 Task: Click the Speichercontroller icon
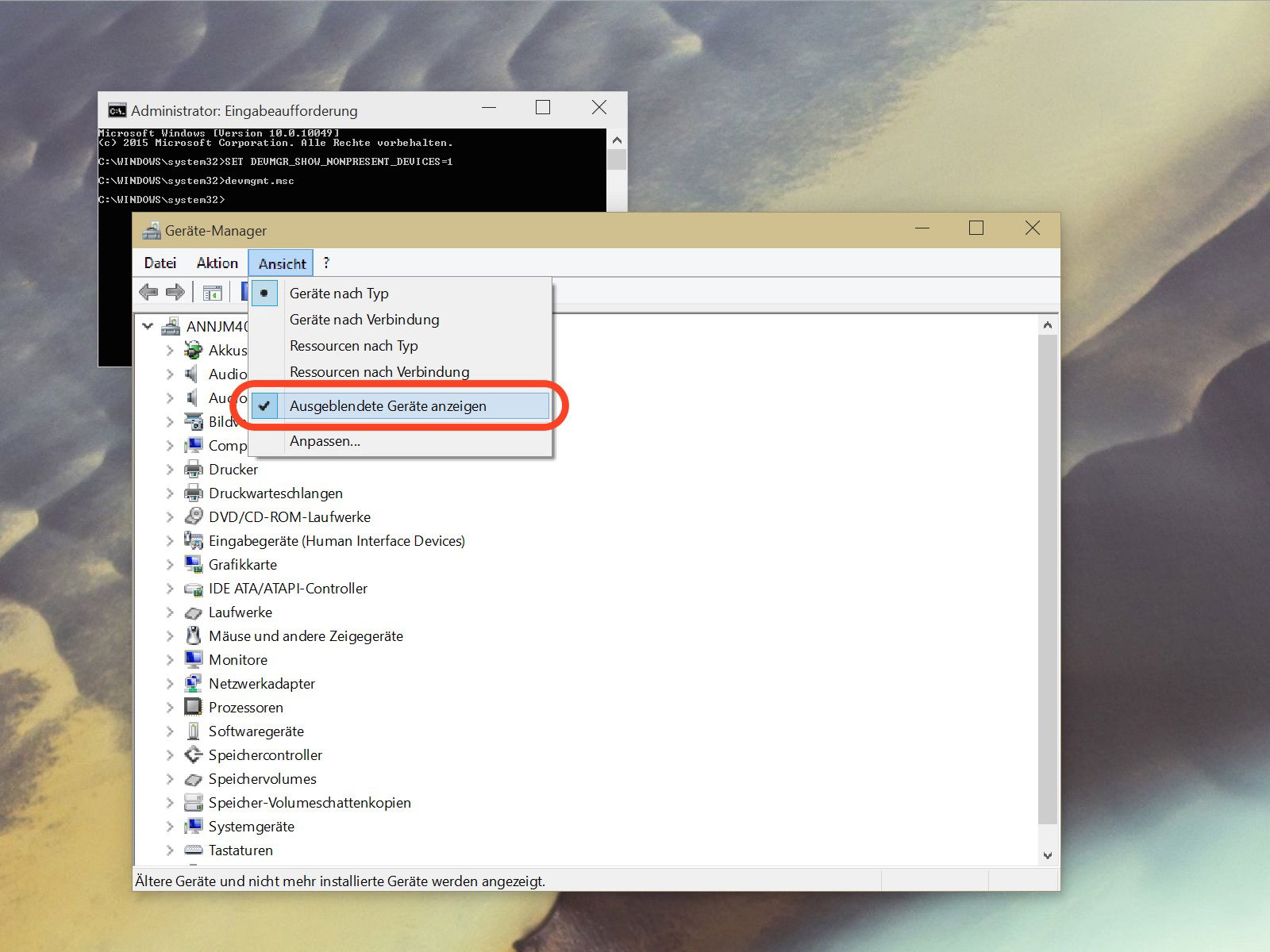(193, 754)
